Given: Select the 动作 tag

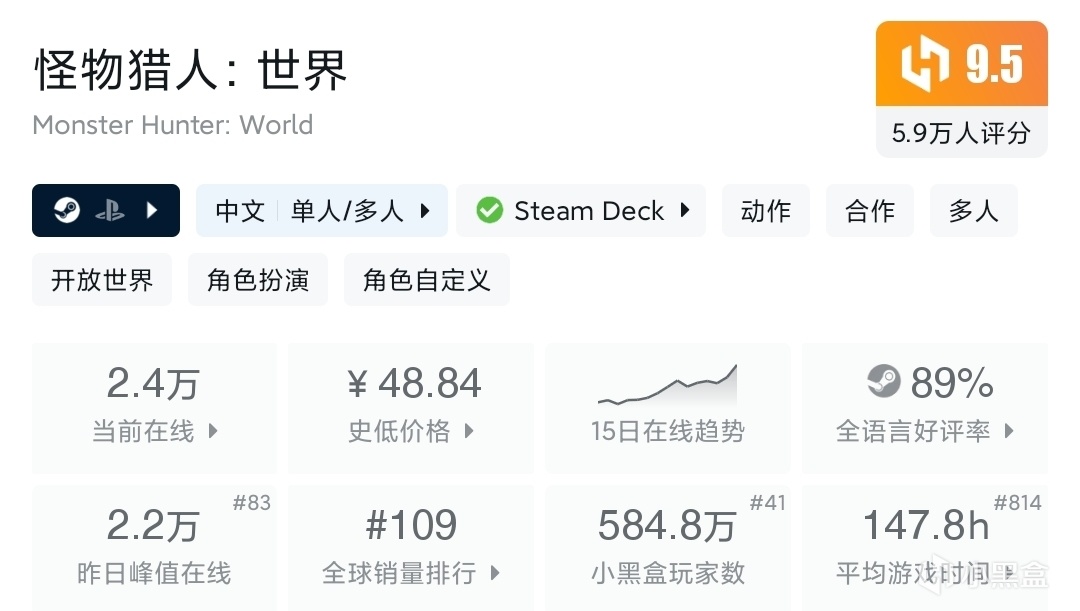Looking at the screenshot, I should (x=765, y=211).
